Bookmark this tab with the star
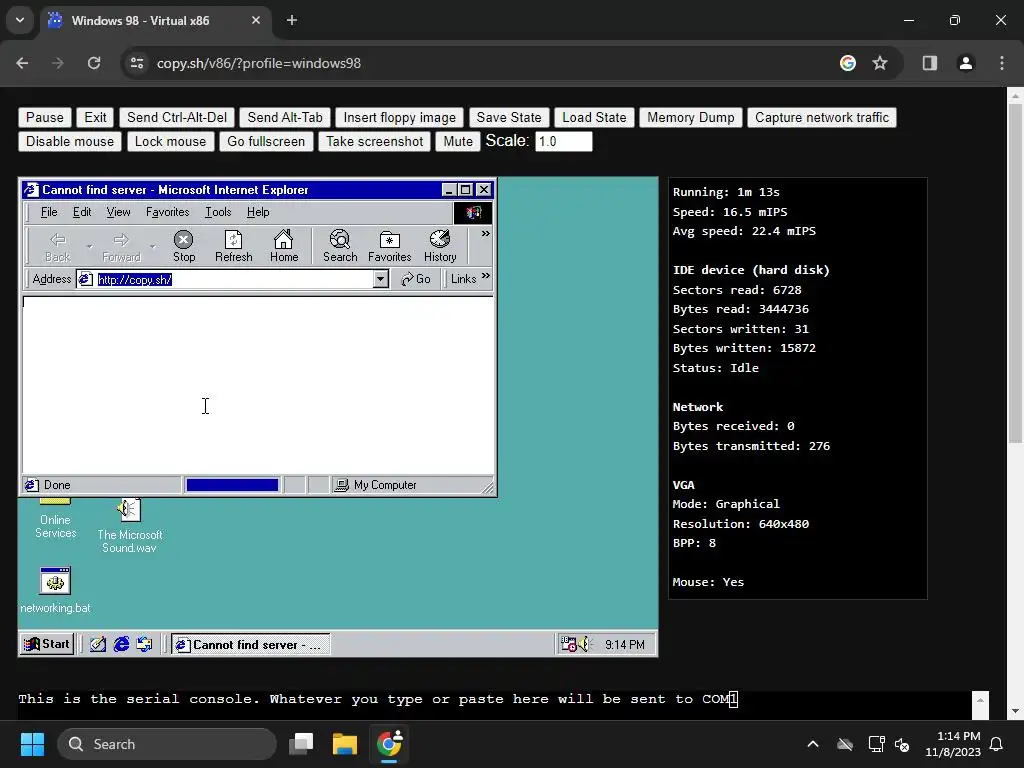Image resolution: width=1024 pixels, height=768 pixels. tap(880, 63)
